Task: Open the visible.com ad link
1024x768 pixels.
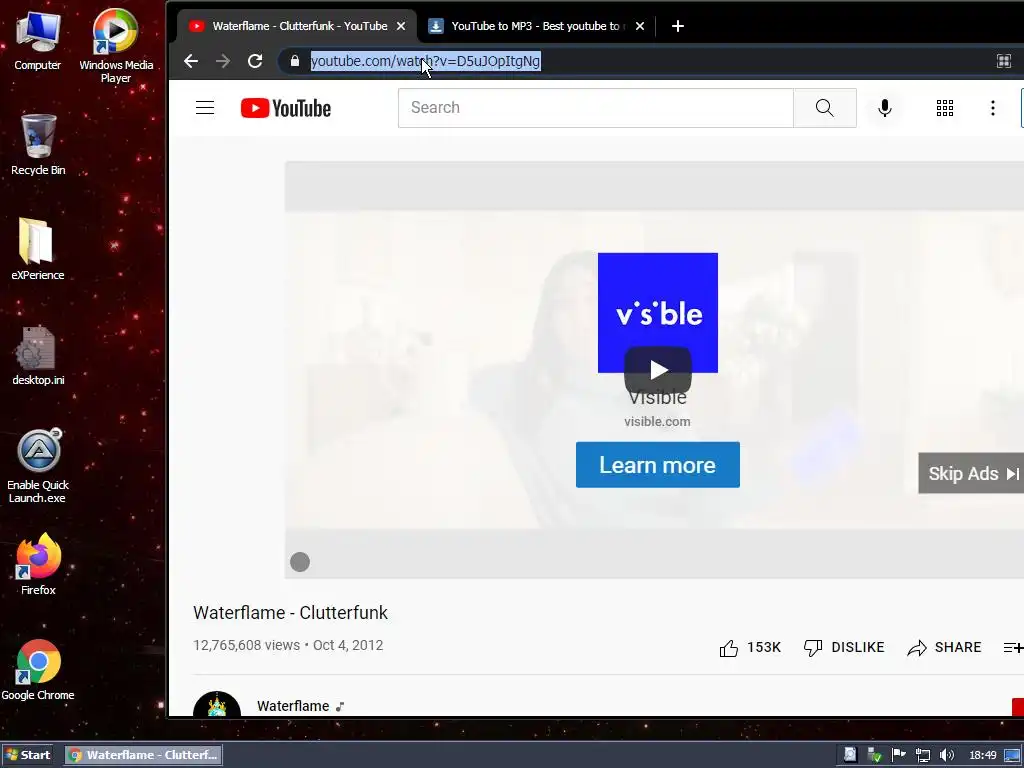Action: point(657,421)
